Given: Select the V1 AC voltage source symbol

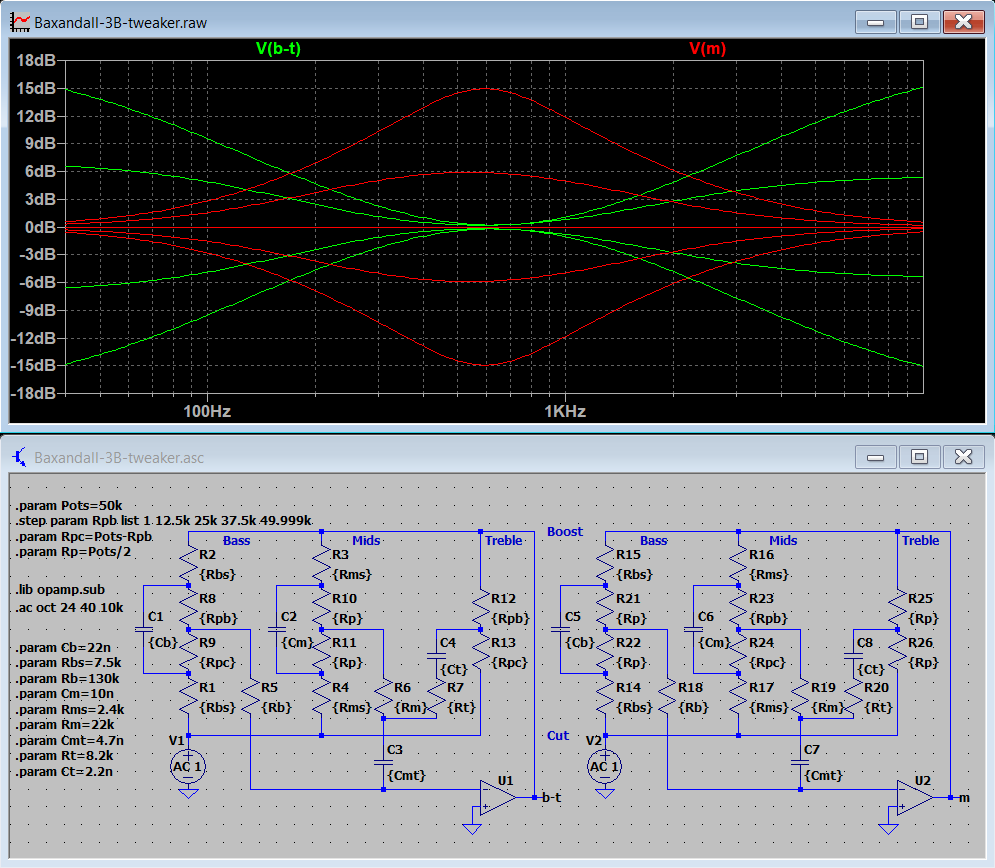Looking at the screenshot, I should pyautogui.click(x=188, y=766).
